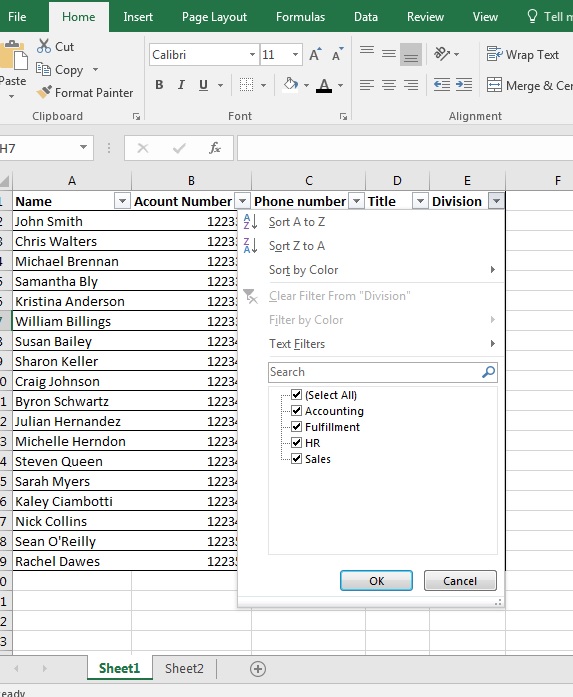Click the Insert Function fx icon
This screenshot has width=573, height=697.
(x=215, y=148)
